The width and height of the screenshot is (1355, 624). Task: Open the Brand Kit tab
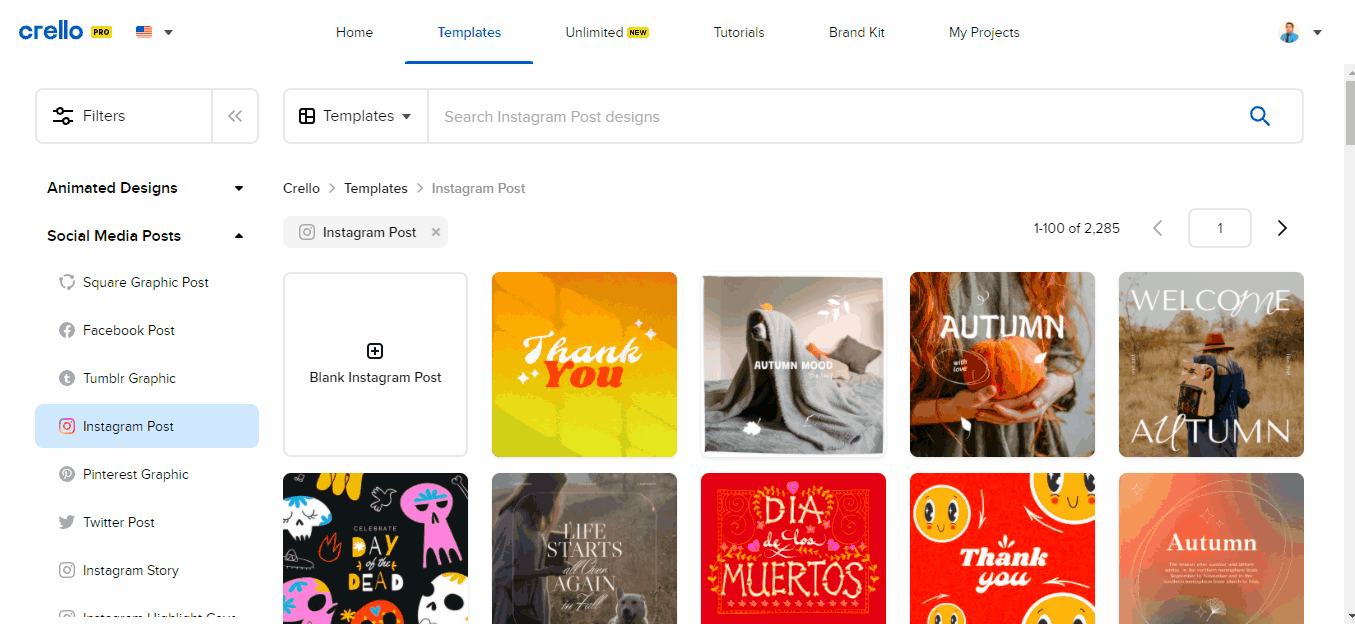point(857,32)
